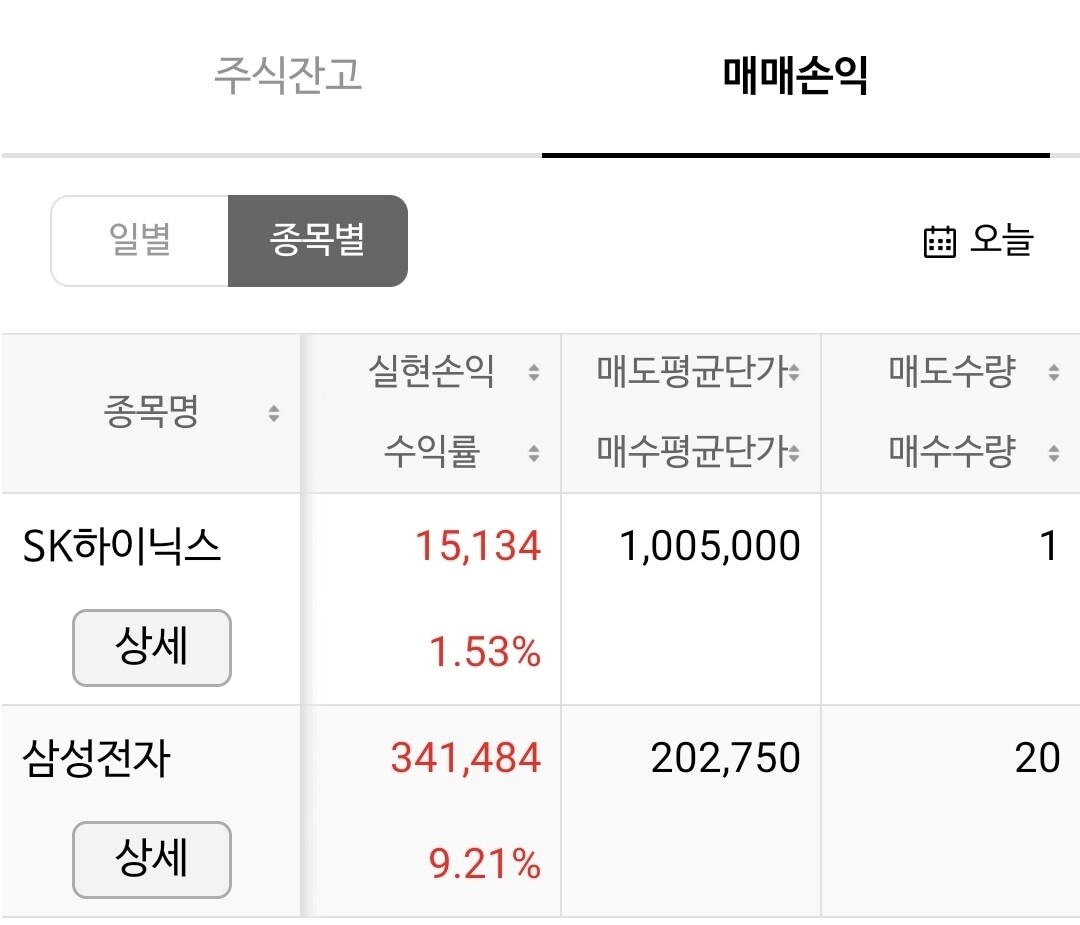
Task: Select the 매매손익 tab
Action: (795, 76)
